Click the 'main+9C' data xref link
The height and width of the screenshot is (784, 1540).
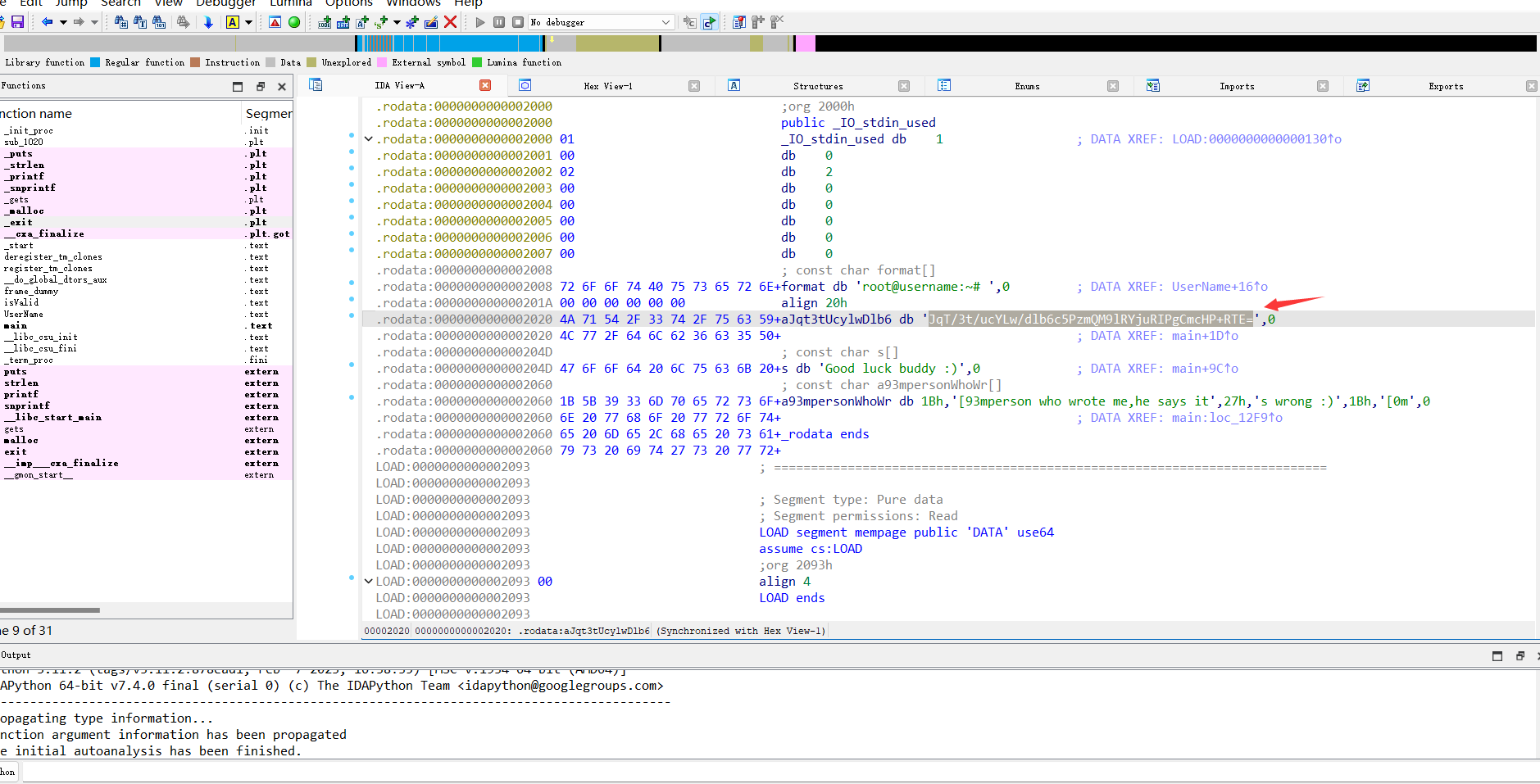pyautogui.click(x=1205, y=369)
